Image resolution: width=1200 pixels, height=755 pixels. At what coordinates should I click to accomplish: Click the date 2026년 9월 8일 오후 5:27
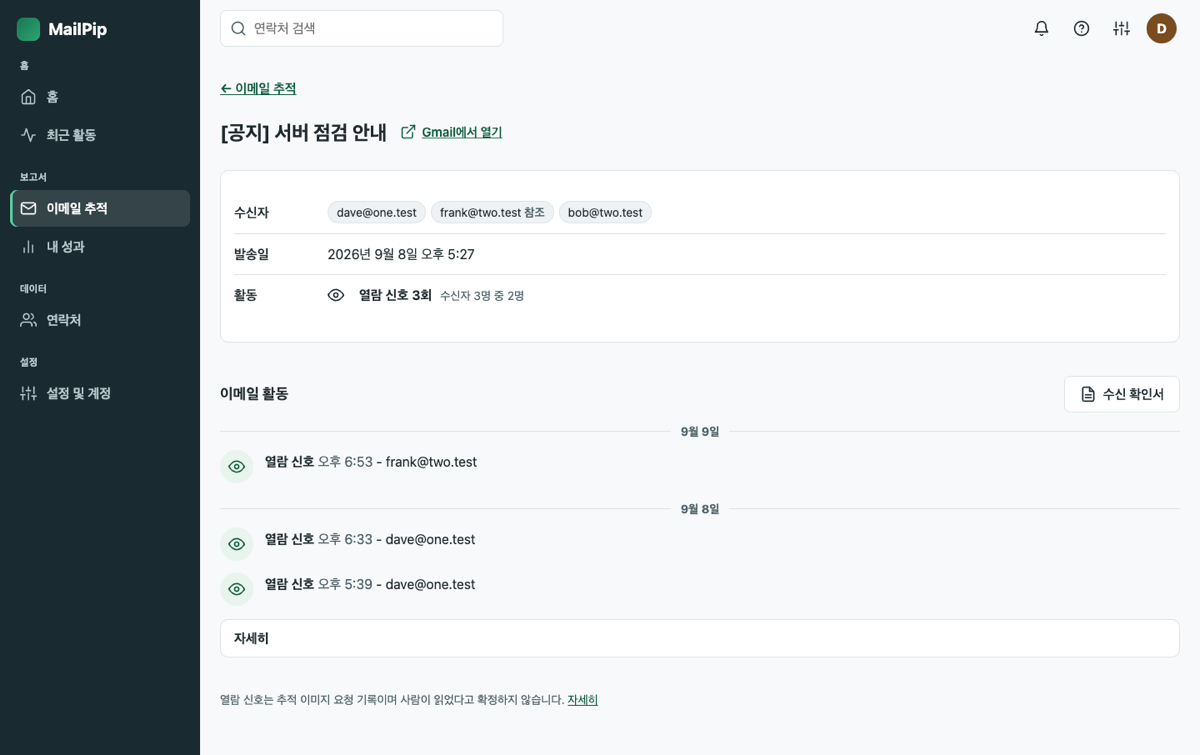coord(401,254)
